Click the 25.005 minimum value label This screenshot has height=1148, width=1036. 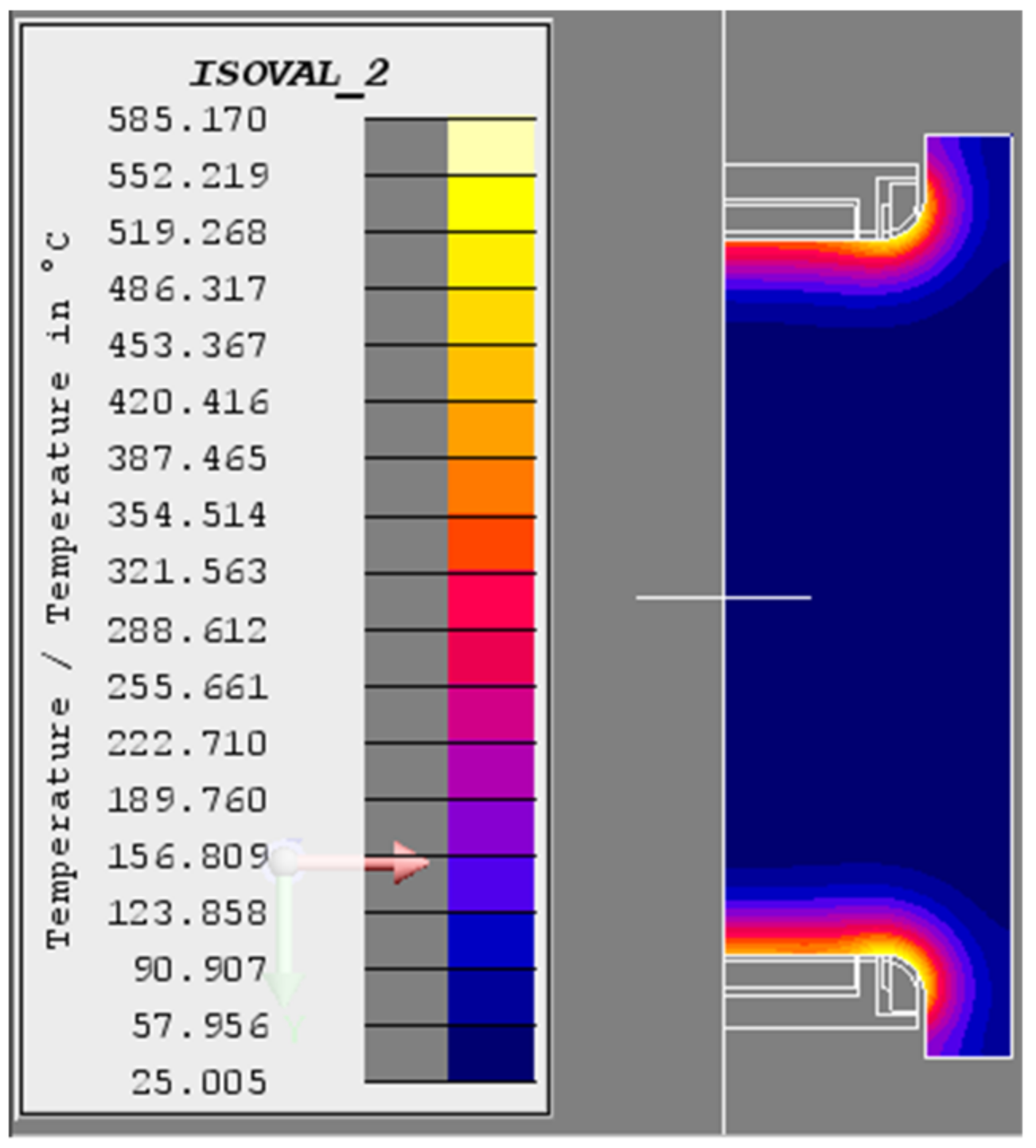coord(199,1083)
